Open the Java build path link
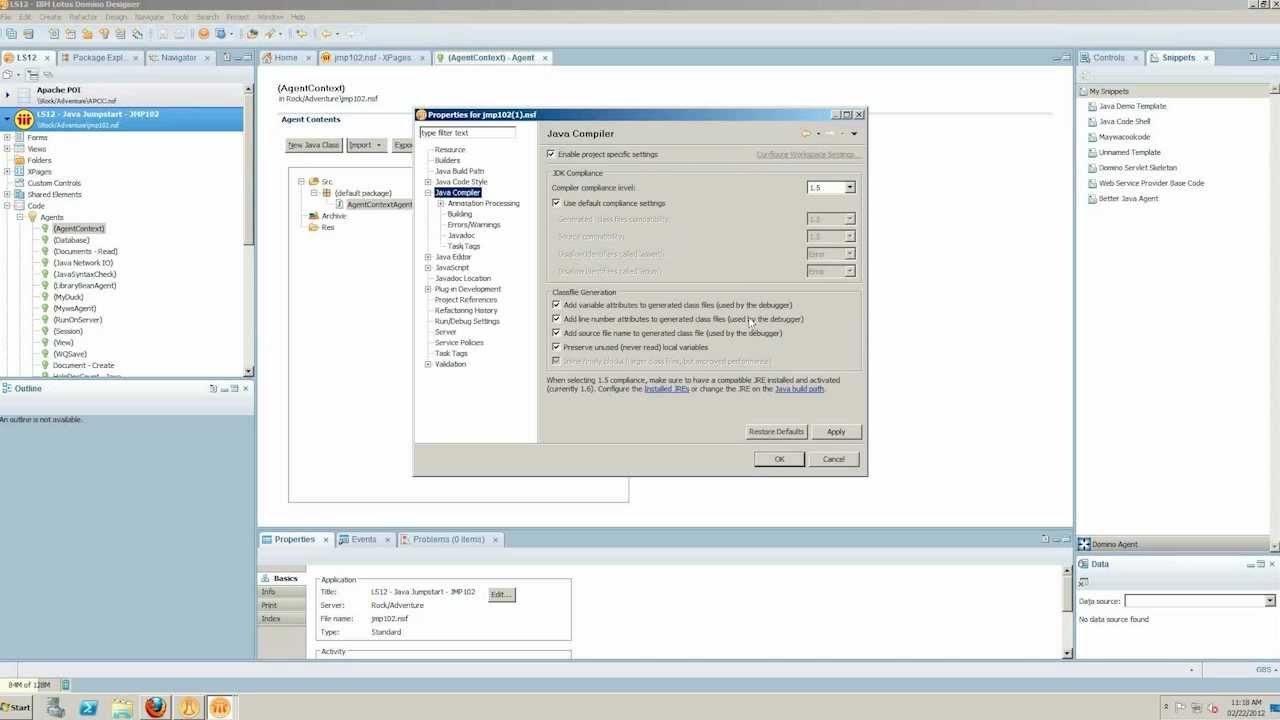 pos(799,389)
